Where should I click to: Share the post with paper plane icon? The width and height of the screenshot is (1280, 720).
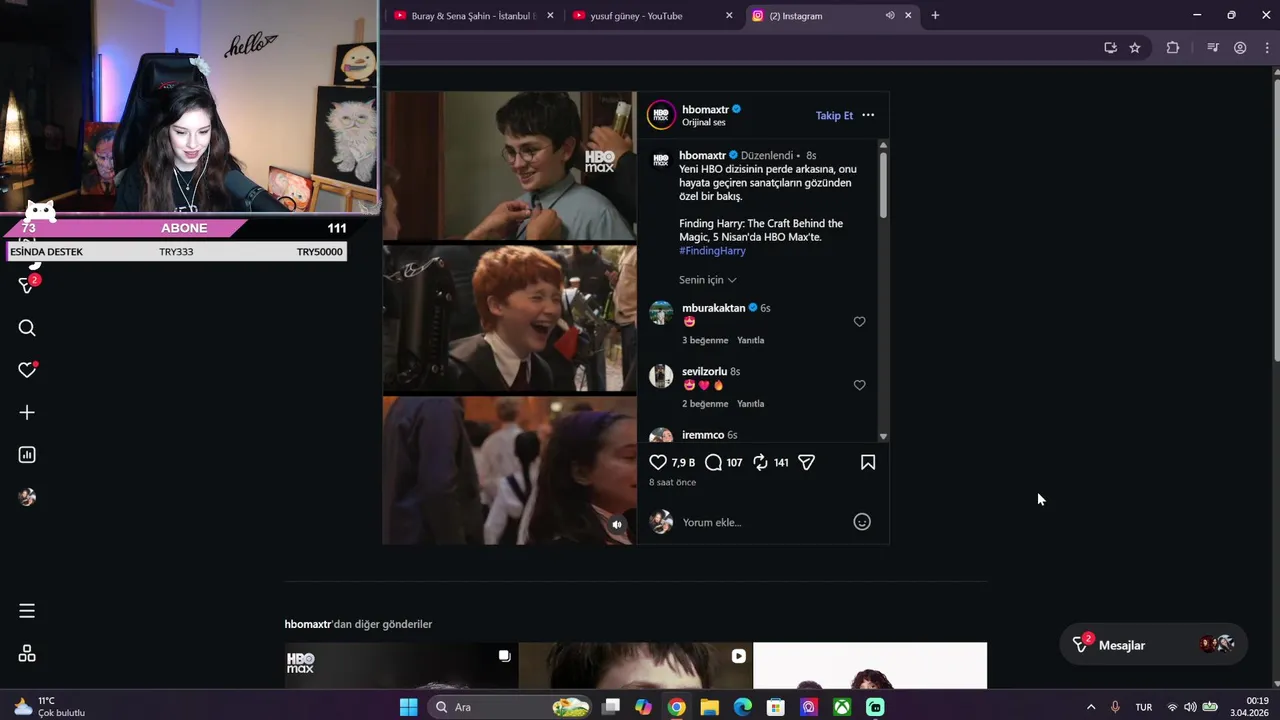click(x=807, y=462)
